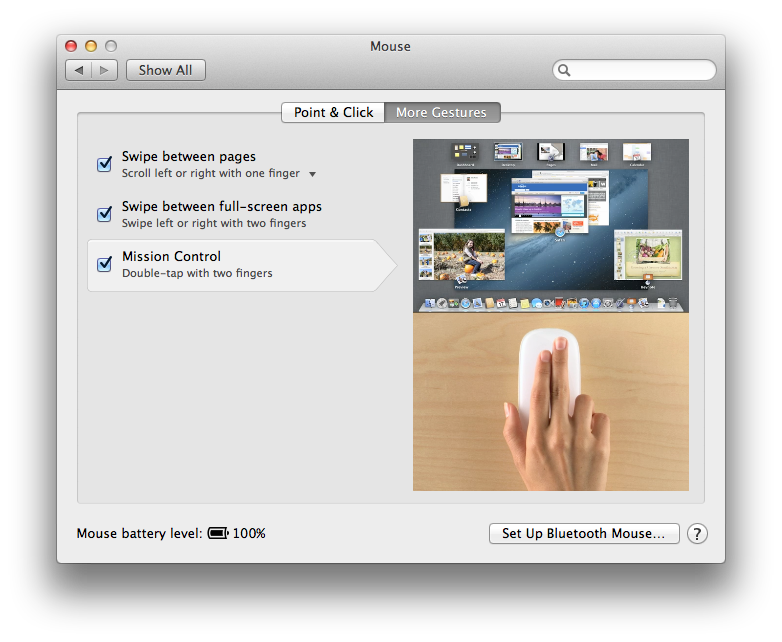Go back with the left arrow button
This screenshot has height=642, width=782.
pyautogui.click(x=79, y=70)
